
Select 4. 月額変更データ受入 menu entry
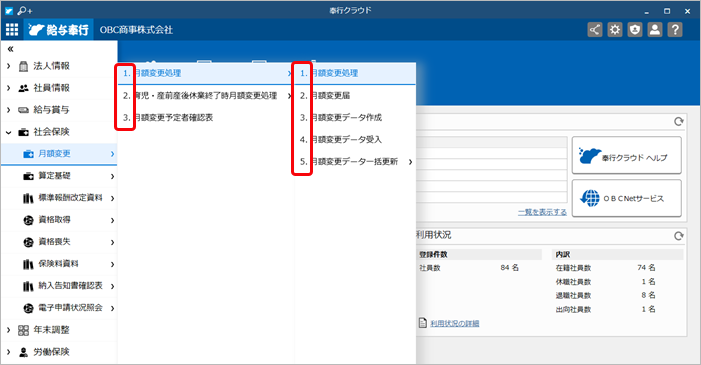(355, 140)
